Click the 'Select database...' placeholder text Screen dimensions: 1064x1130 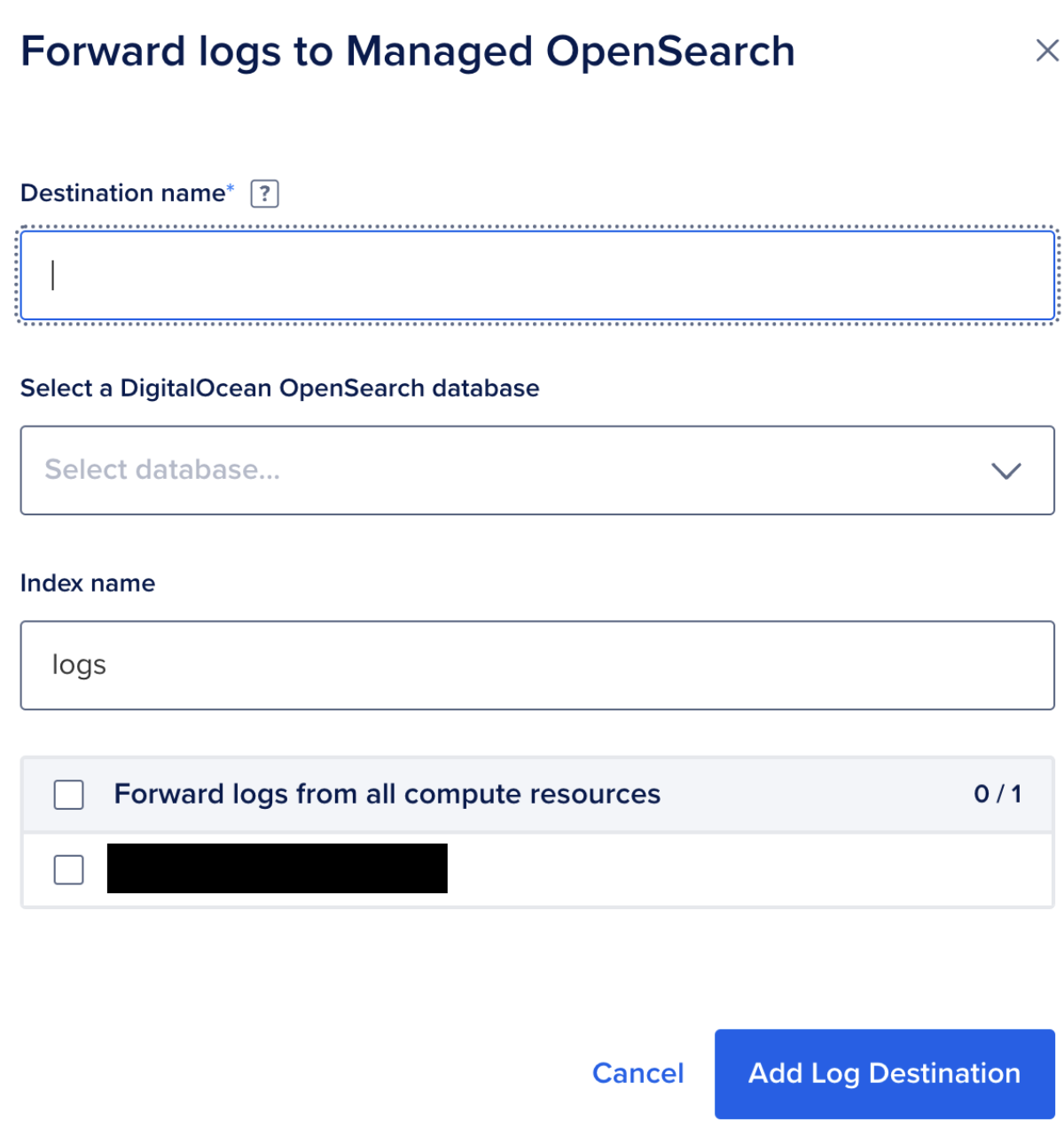coord(162,470)
